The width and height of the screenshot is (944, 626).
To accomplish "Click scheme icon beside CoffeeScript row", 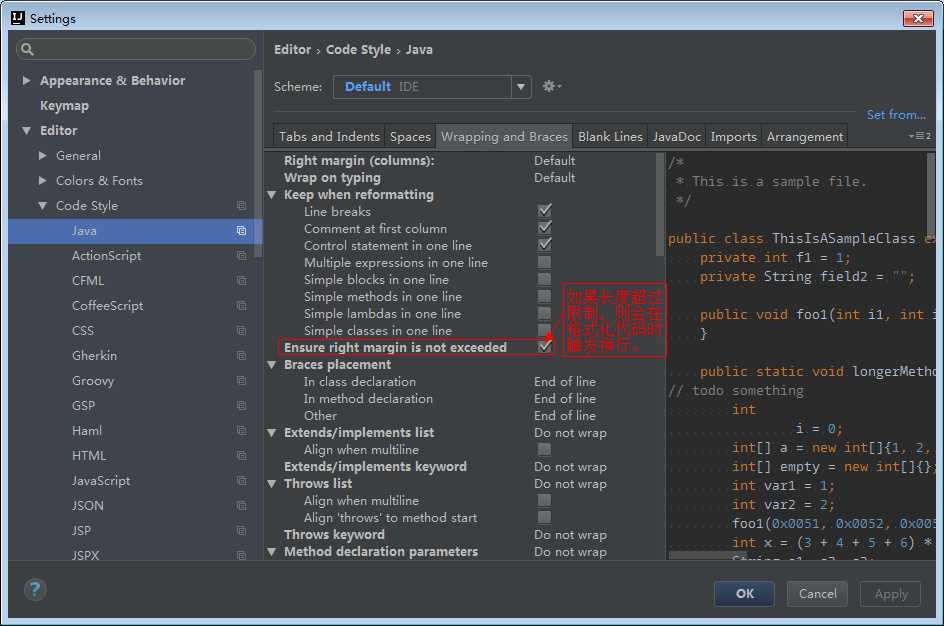I will tap(241, 306).
